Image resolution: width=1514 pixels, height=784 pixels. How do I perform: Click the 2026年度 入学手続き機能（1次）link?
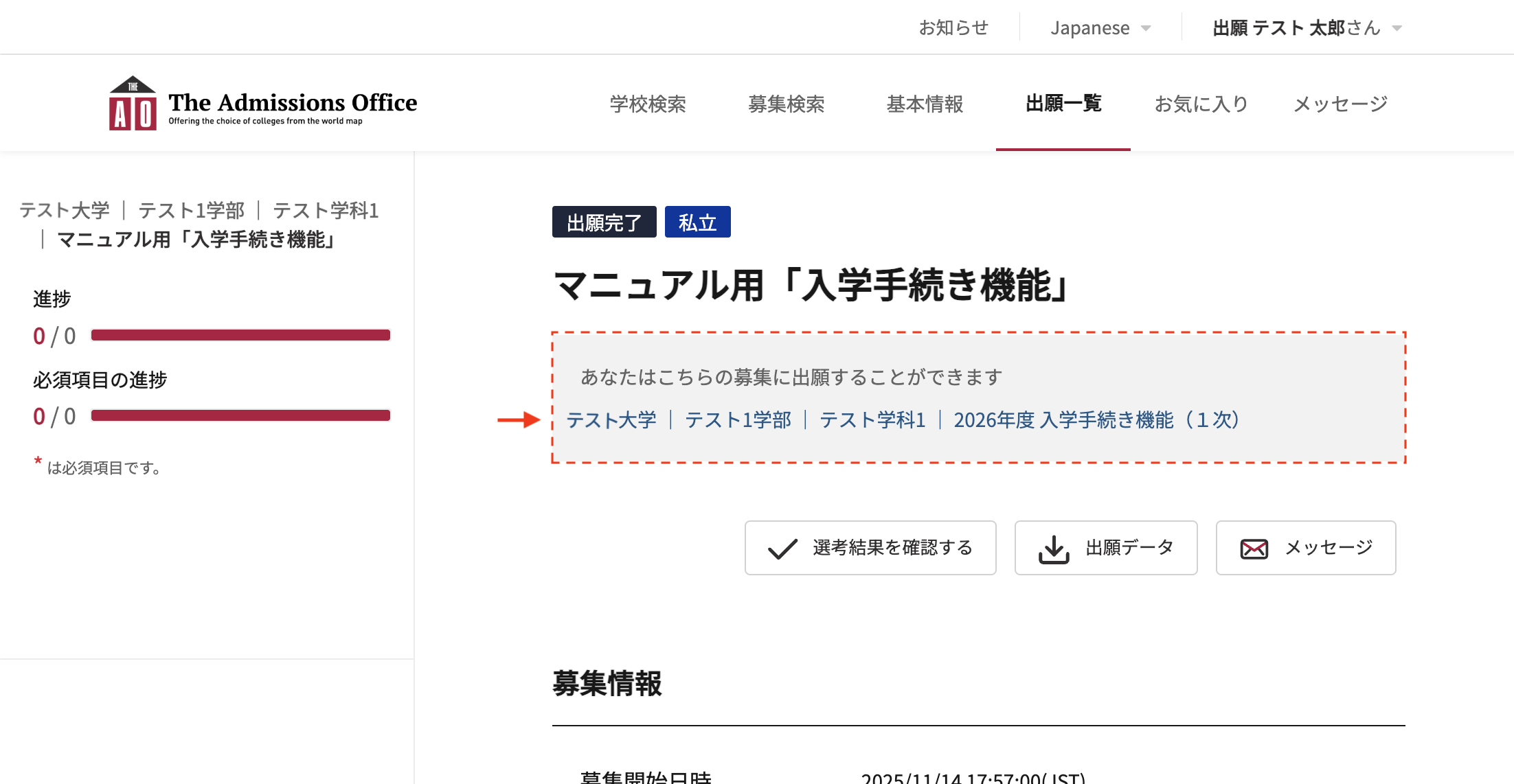pos(1096,419)
